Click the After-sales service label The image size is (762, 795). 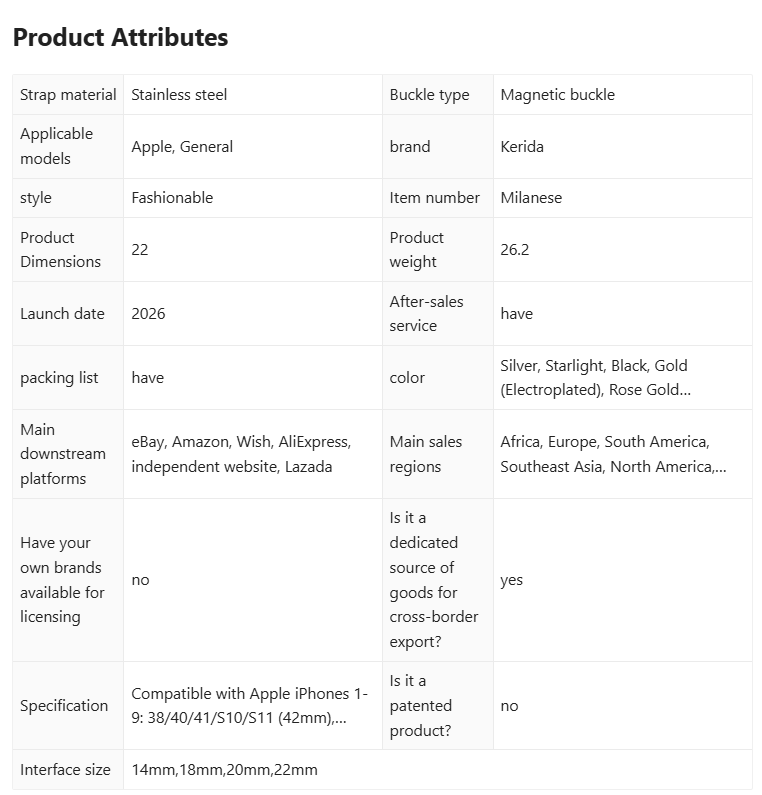pyautogui.click(x=426, y=314)
